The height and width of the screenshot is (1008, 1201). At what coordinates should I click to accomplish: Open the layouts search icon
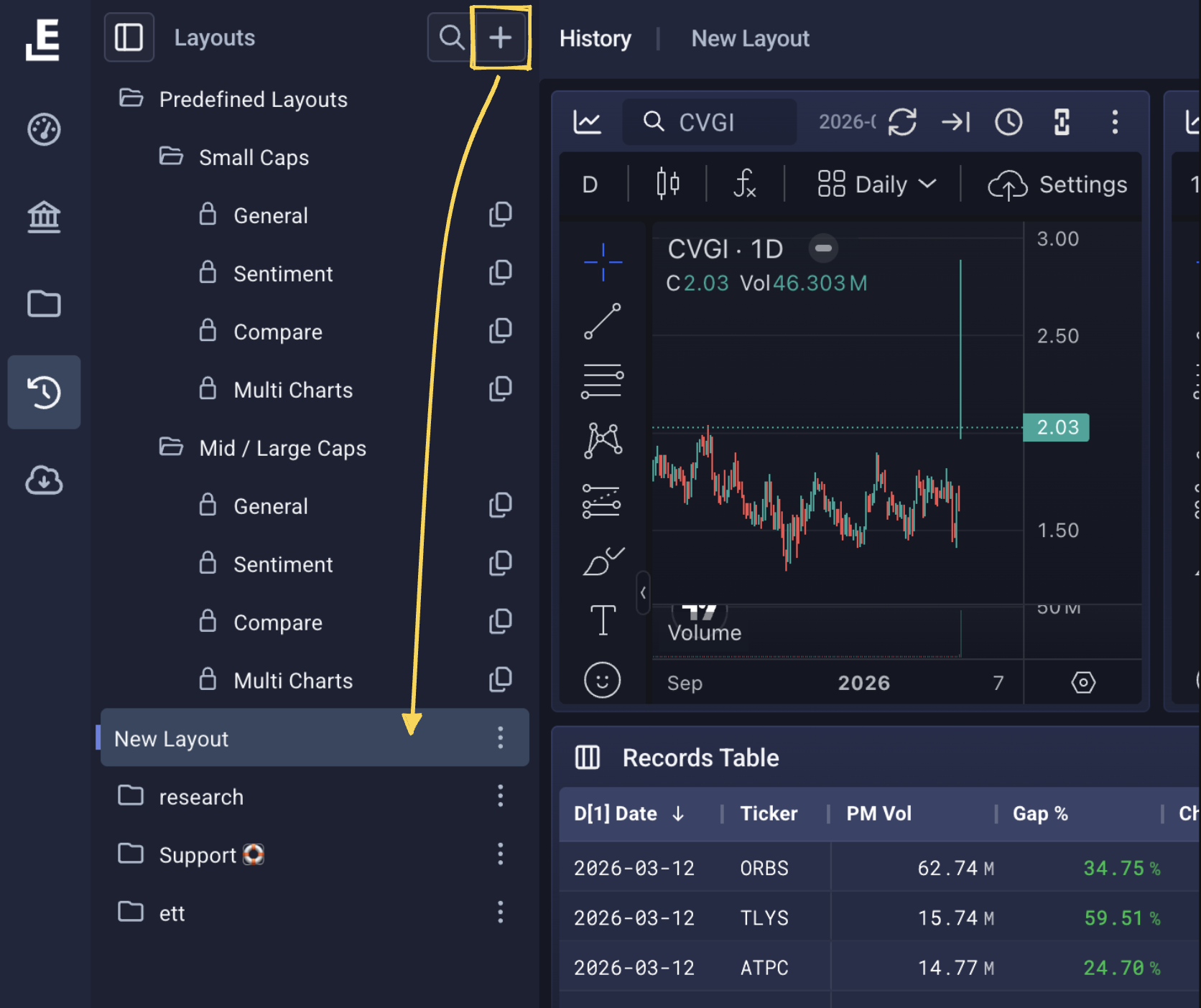coord(451,37)
